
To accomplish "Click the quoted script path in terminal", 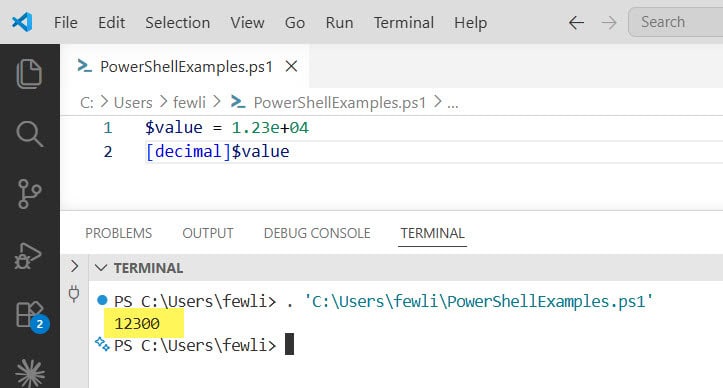I will [x=479, y=301].
